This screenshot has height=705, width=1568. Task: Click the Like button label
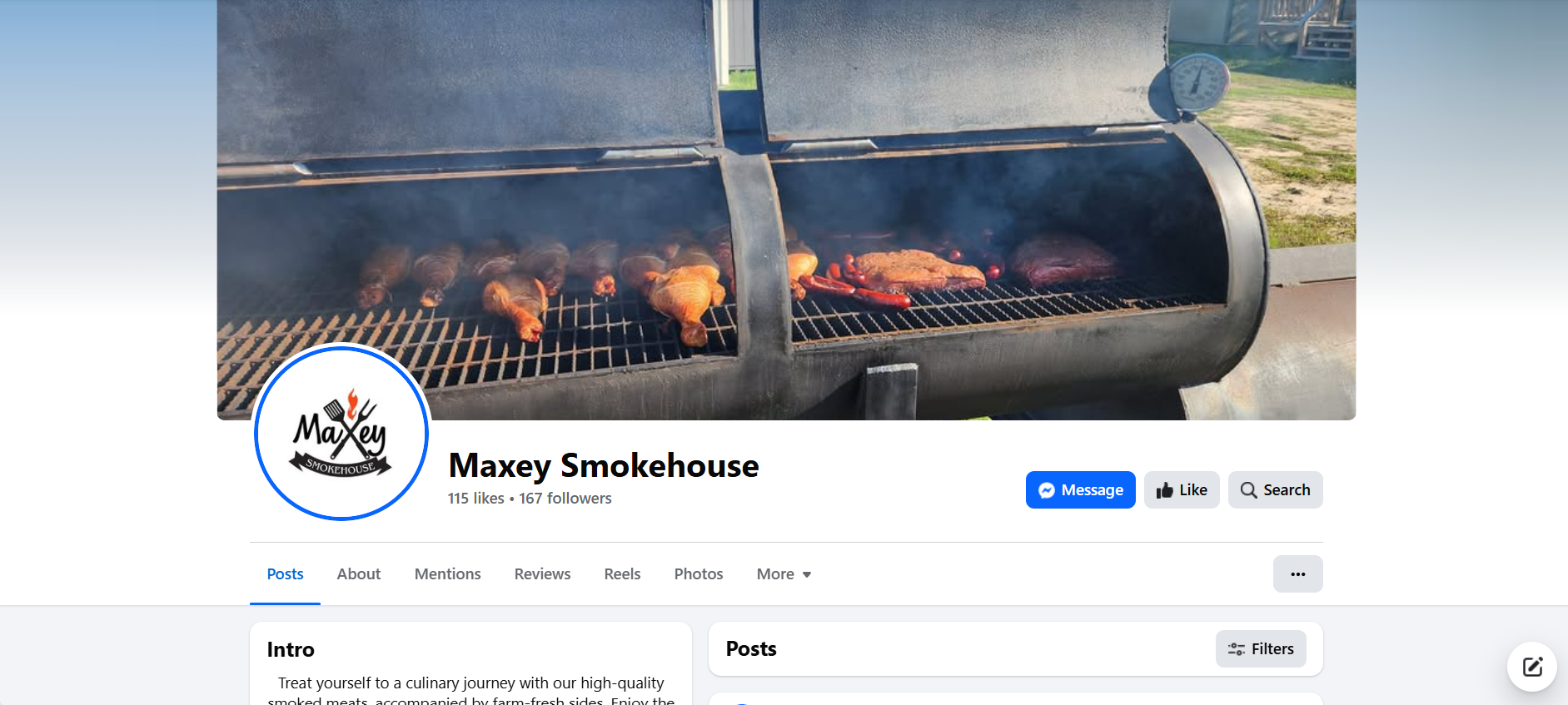click(1193, 490)
